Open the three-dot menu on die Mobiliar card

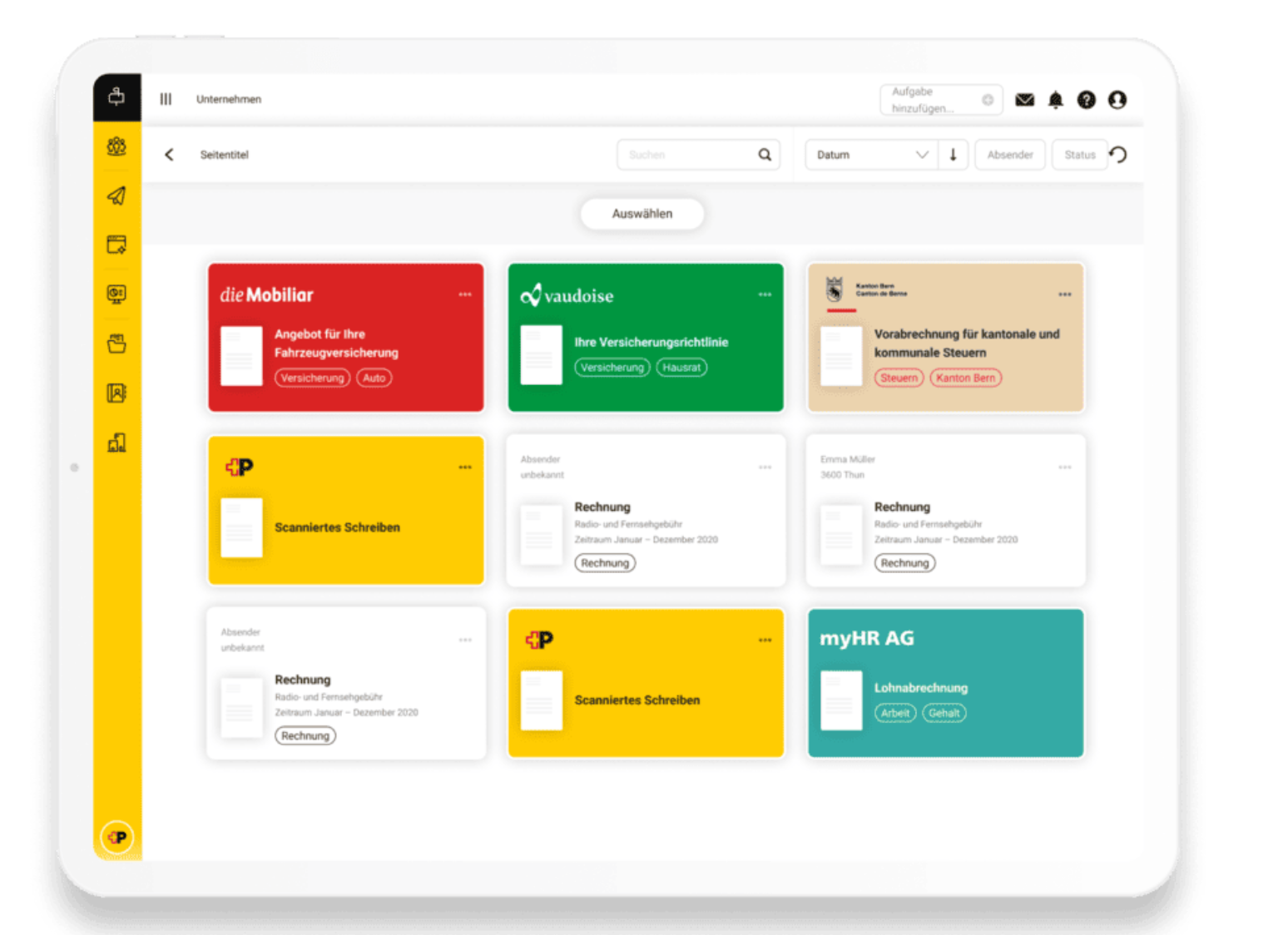(465, 294)
